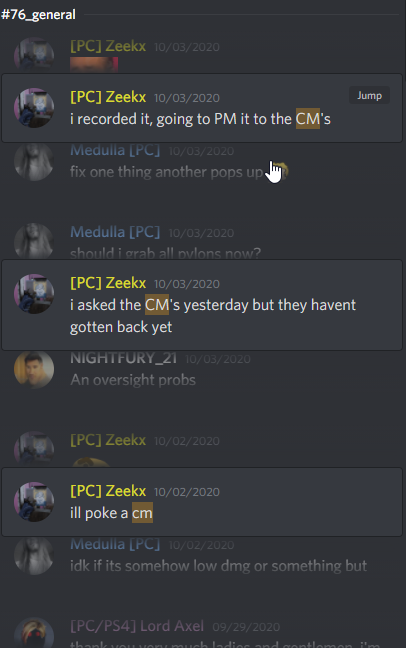Click the Jump button on first result
The height and width of the screenshot is (648, 406).
(369, 95)
